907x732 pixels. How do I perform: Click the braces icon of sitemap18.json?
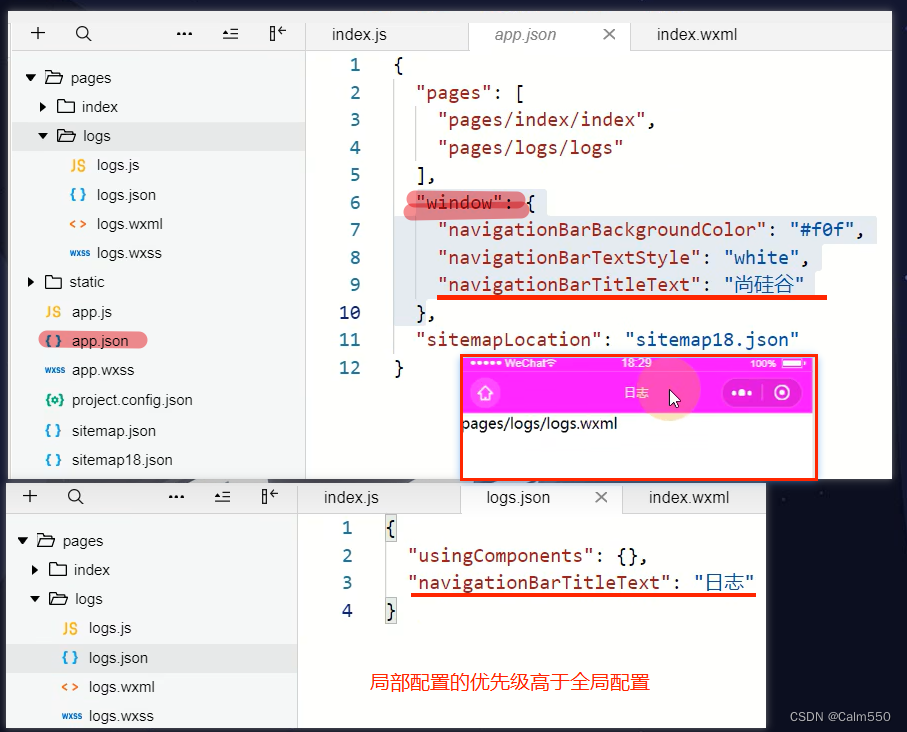click(53, 459)
